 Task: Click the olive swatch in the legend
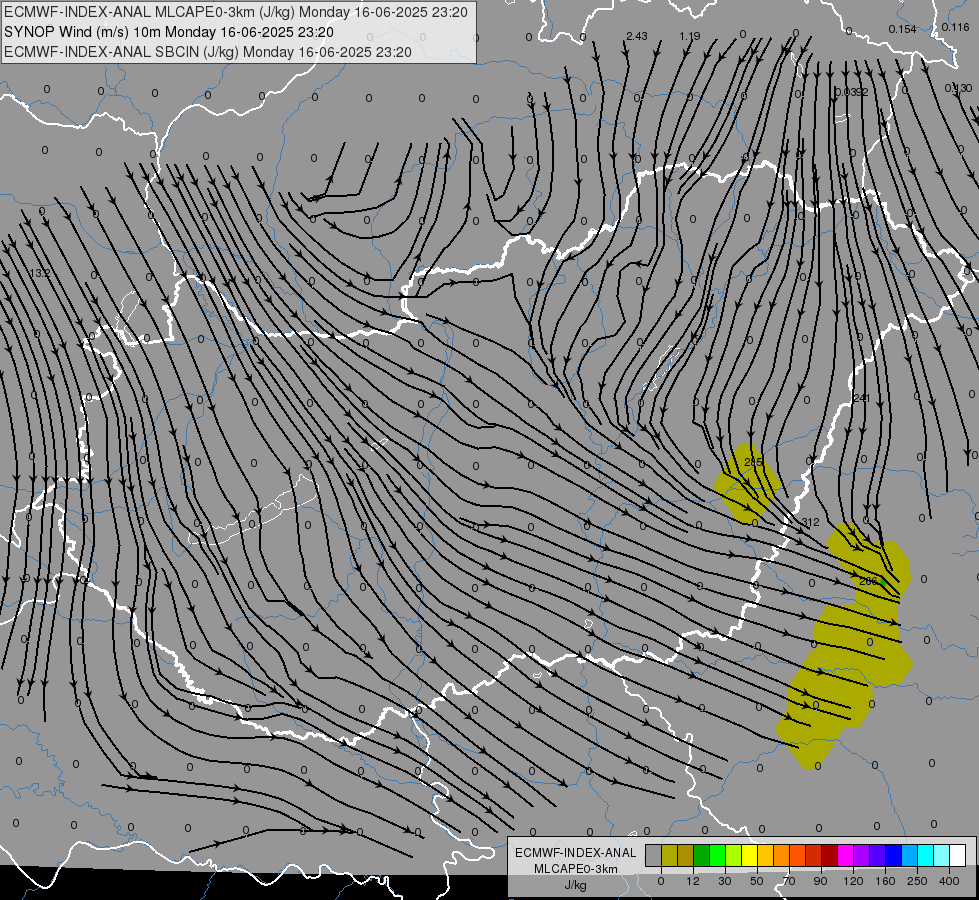pyautogui.click(x=669, y=855)
